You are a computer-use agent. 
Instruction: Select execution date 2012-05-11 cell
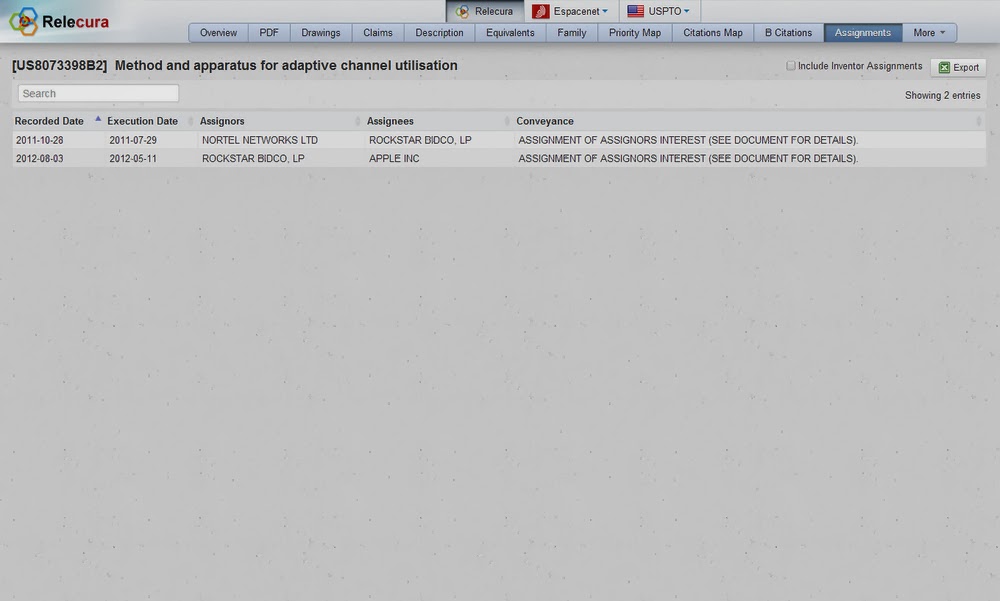[133, 158]
